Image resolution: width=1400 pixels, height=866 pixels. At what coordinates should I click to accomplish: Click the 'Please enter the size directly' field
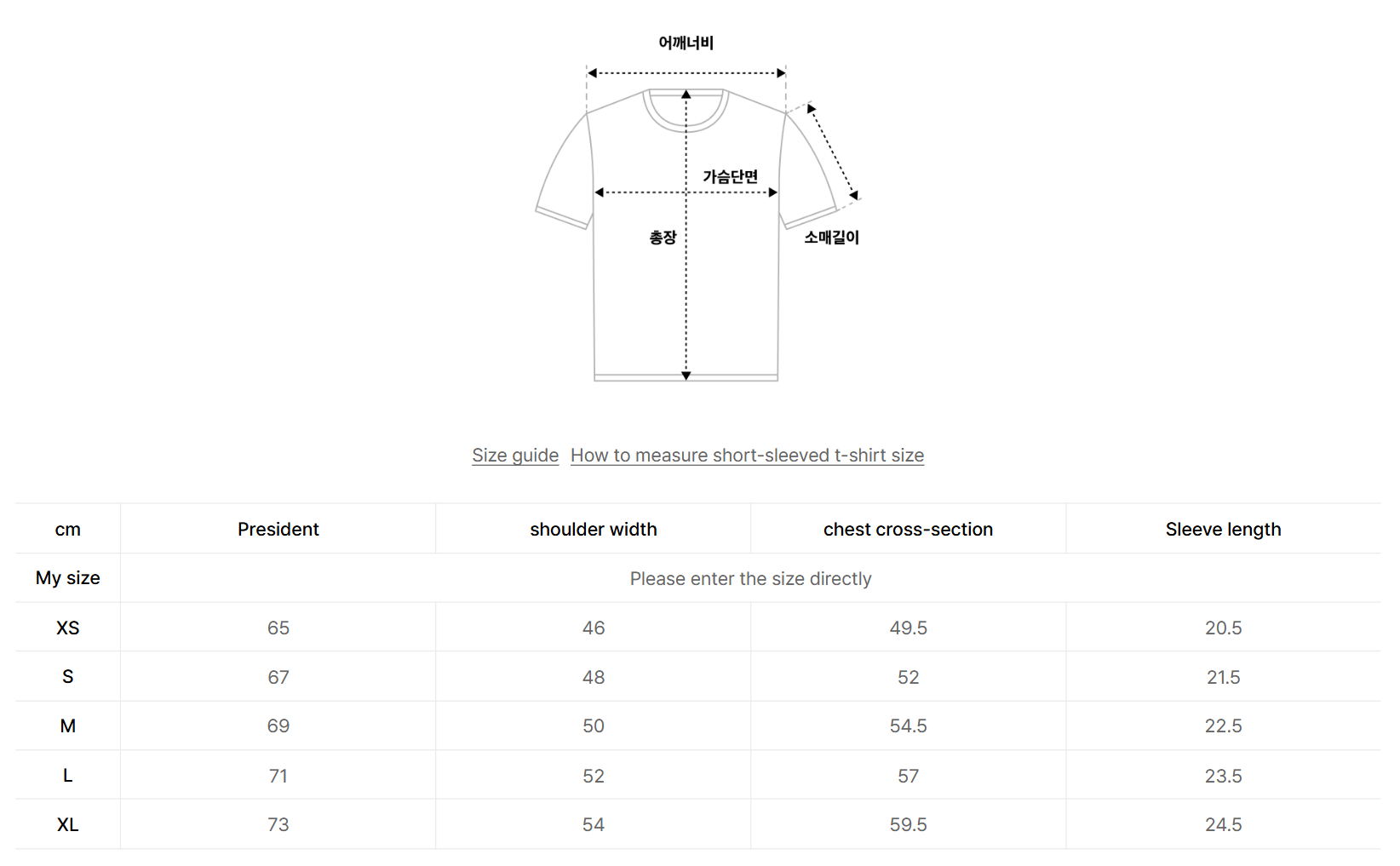[750, 579]
